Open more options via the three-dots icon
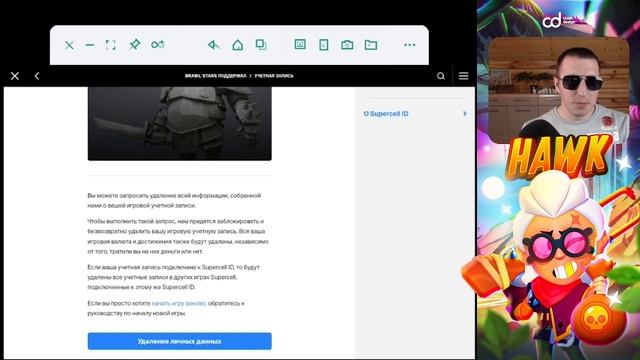 click(409, 44)
